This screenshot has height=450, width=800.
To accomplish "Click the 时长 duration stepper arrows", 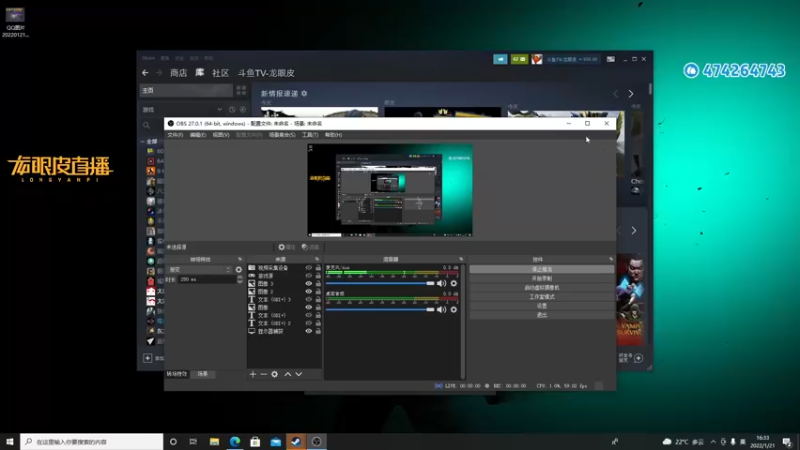I will click(240, 280).
